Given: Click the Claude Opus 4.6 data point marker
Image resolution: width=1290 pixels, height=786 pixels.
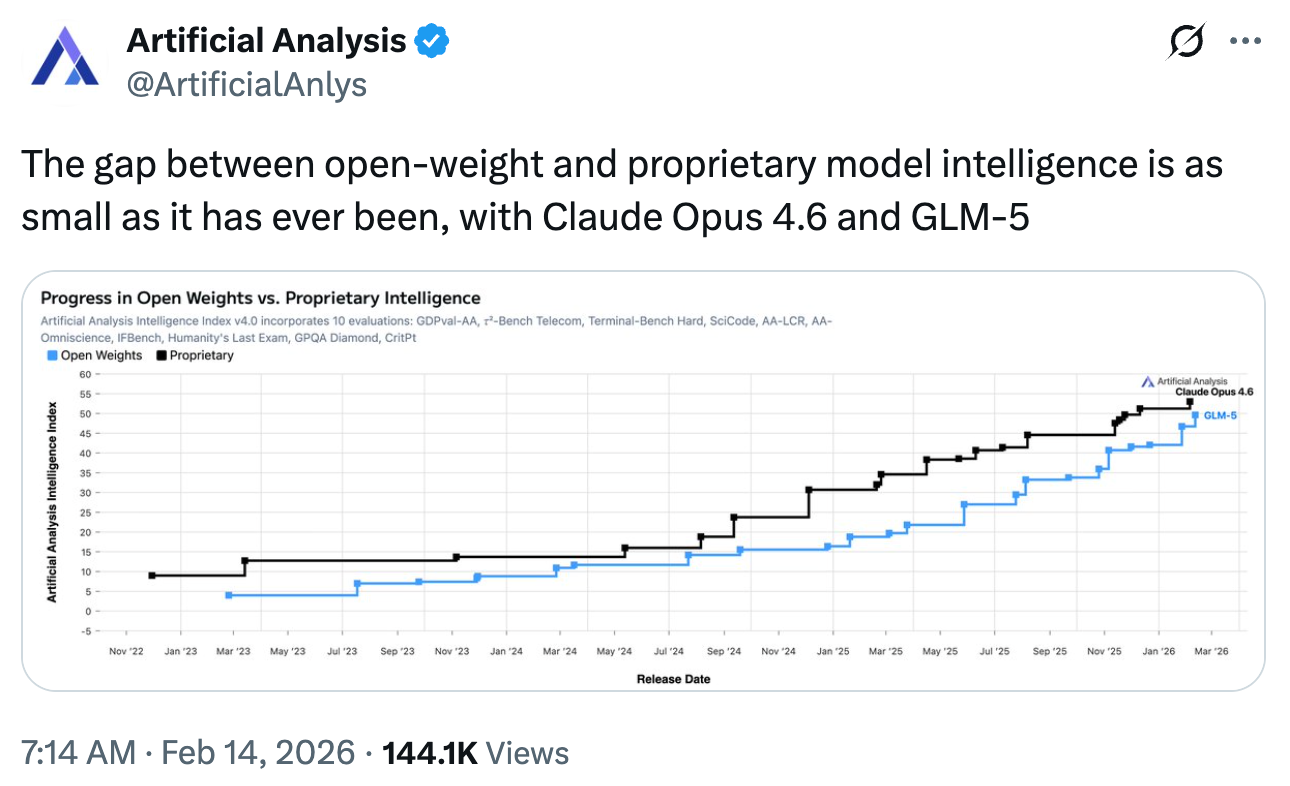Looking at the screenshot, I should 1190,402.
